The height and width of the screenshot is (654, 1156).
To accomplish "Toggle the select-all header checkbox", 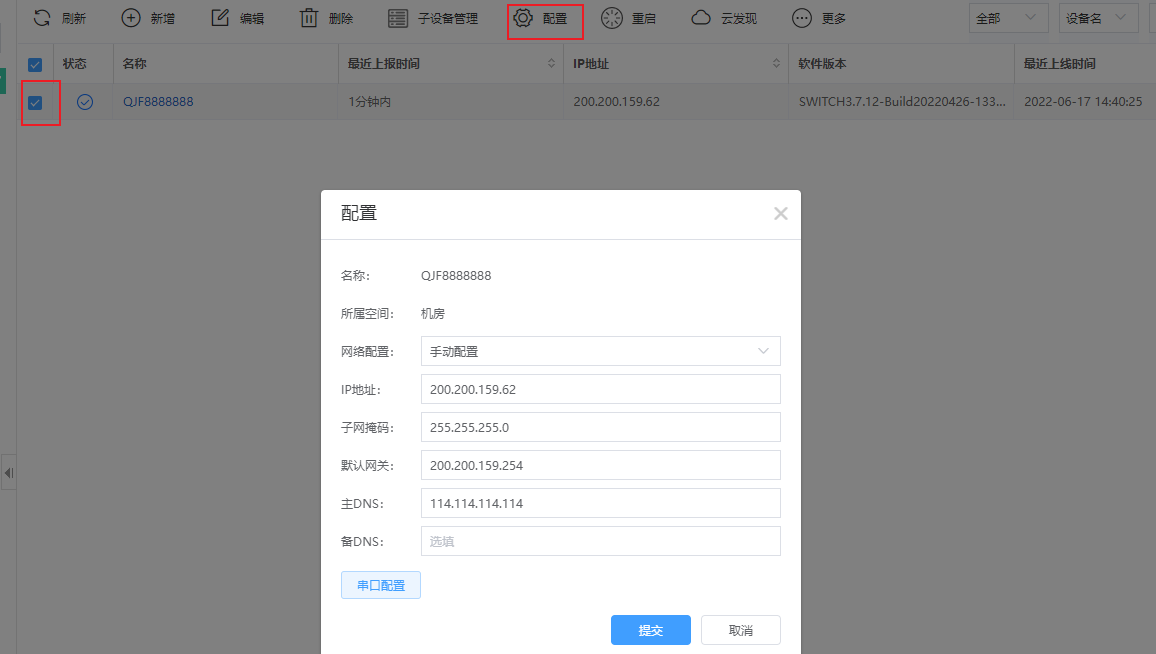I will coord(35,65).
